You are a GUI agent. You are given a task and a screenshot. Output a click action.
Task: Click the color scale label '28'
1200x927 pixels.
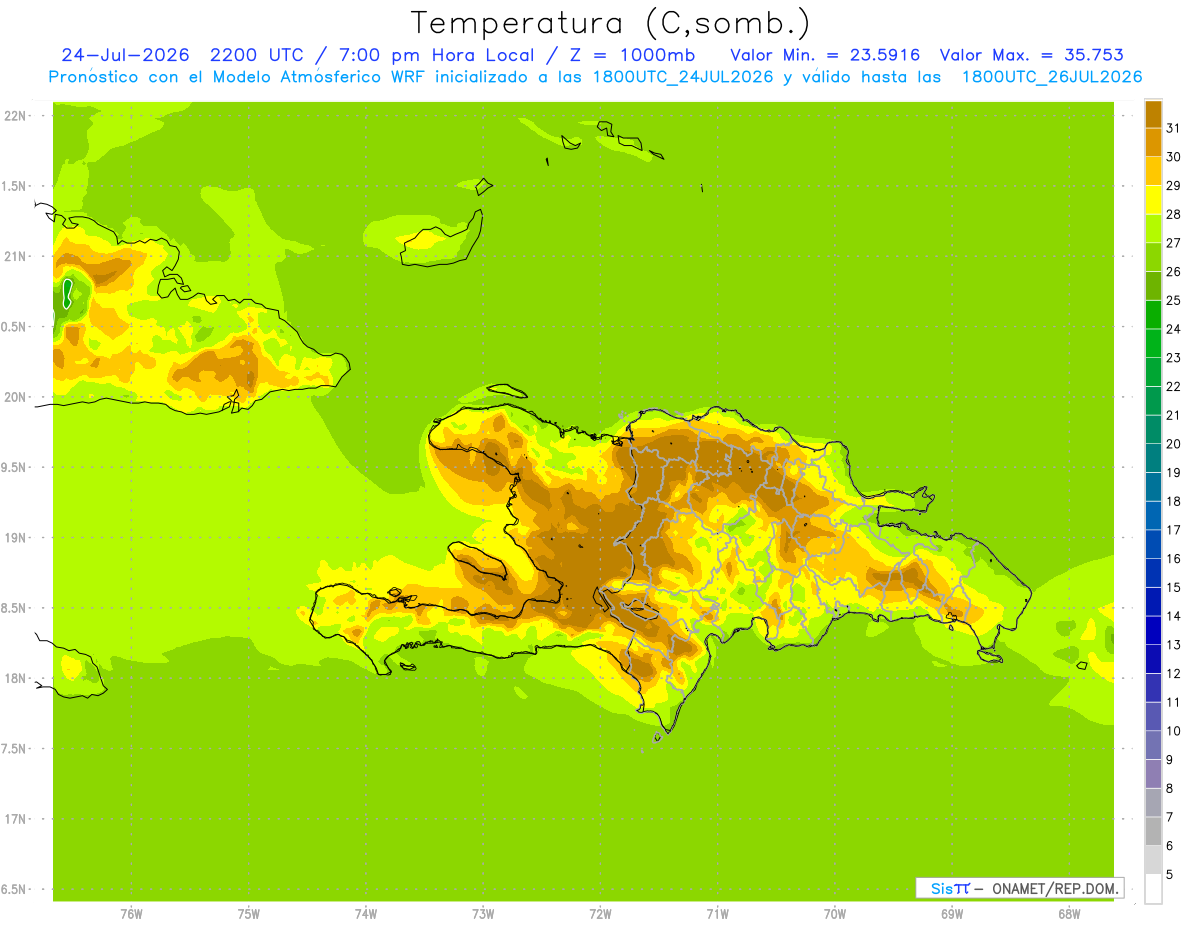click(x=1173, y=214)
